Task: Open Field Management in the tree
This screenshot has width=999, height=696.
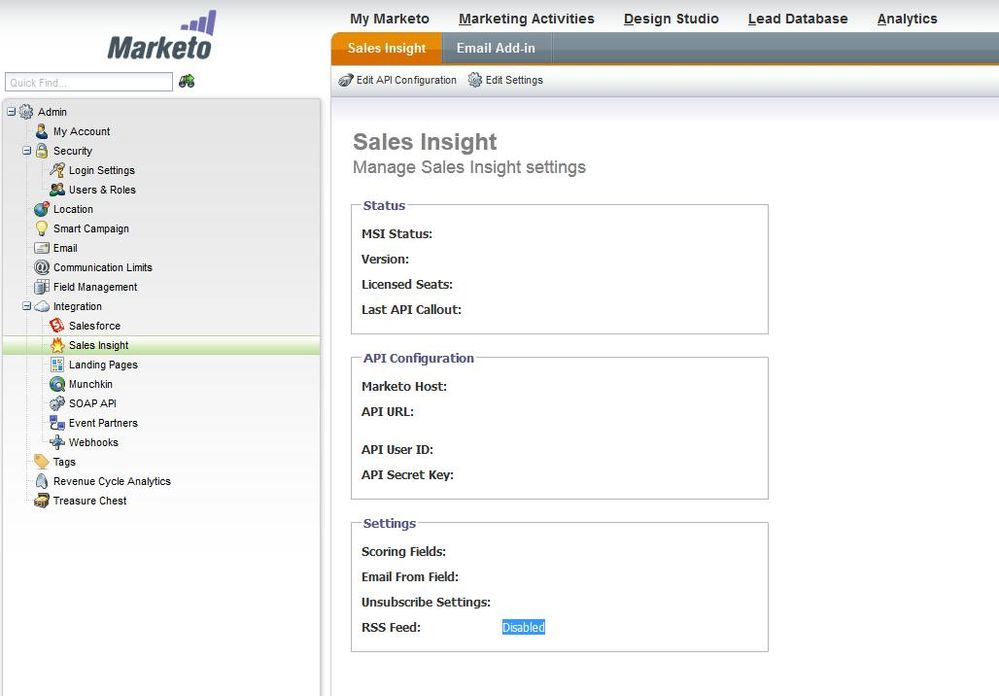Action: 95,287
